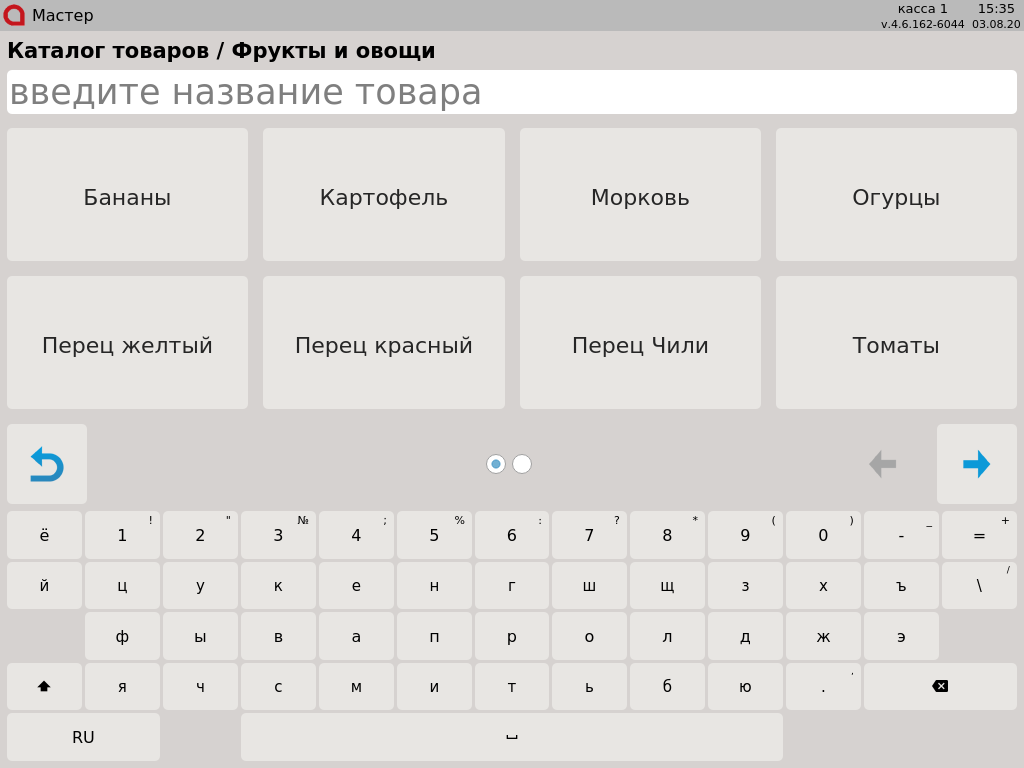The height and width of the screenshot is (768, 1024).
Task: Click the red logo in top bar
Action: 14,15
